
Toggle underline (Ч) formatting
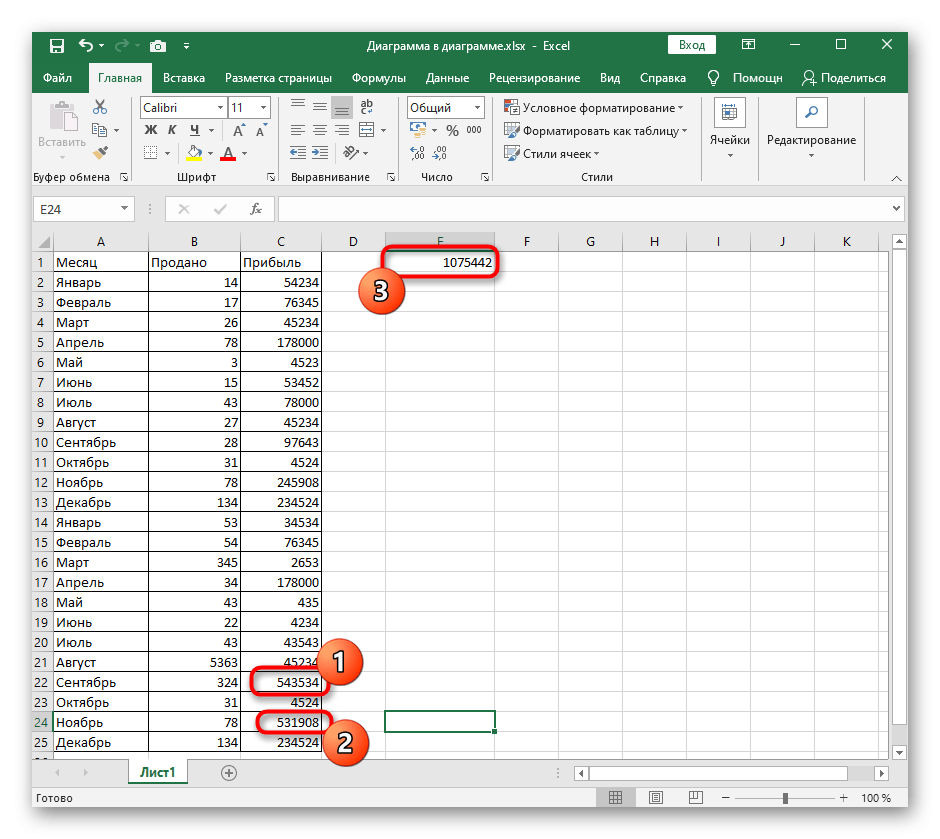point(194,130)
